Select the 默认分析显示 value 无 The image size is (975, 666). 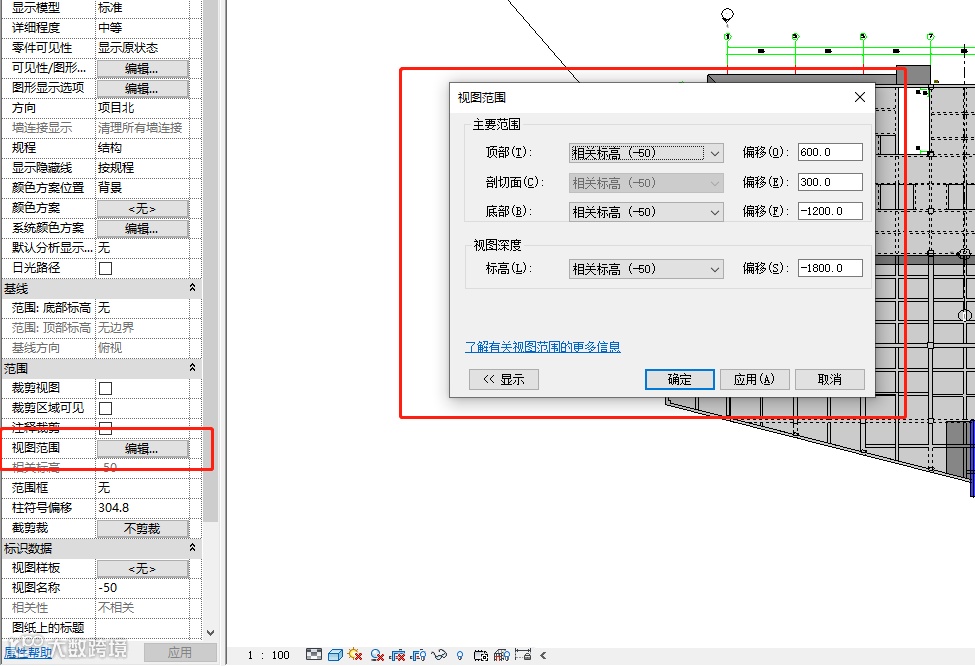tap(142, 247)
